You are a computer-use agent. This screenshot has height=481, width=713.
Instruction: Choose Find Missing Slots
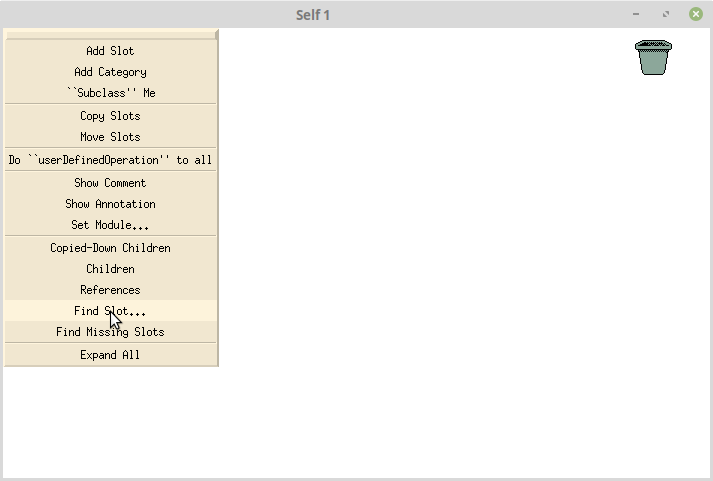tap(110, 331)
